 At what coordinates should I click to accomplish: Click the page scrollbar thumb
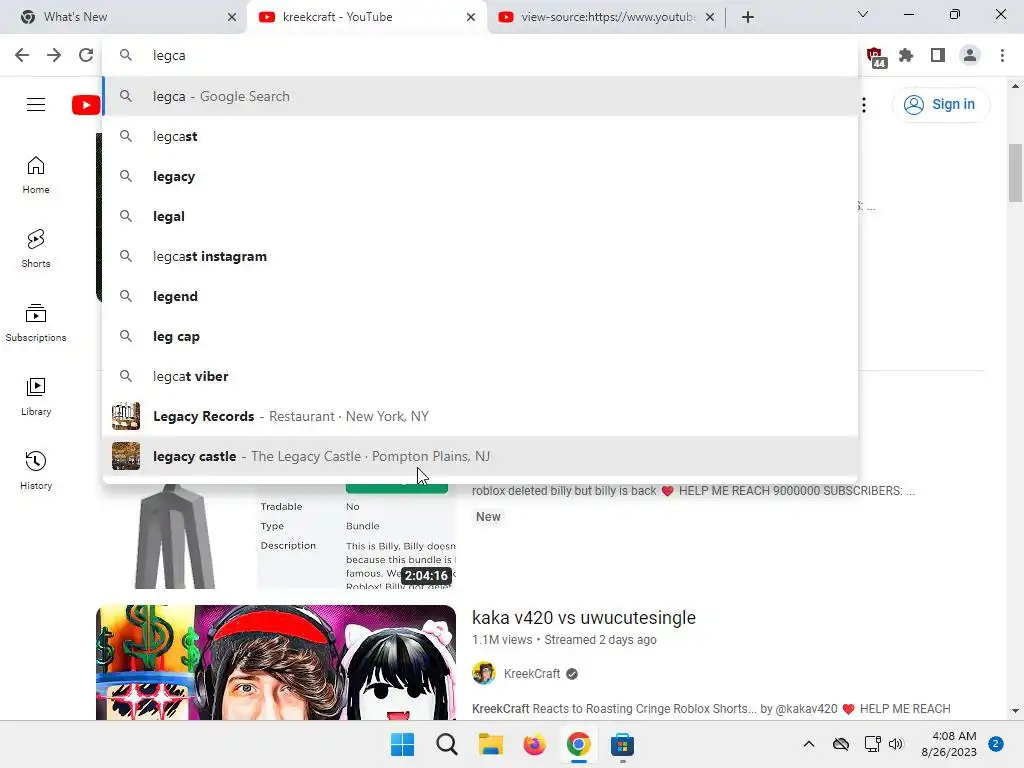click(x=1015, y=173)
